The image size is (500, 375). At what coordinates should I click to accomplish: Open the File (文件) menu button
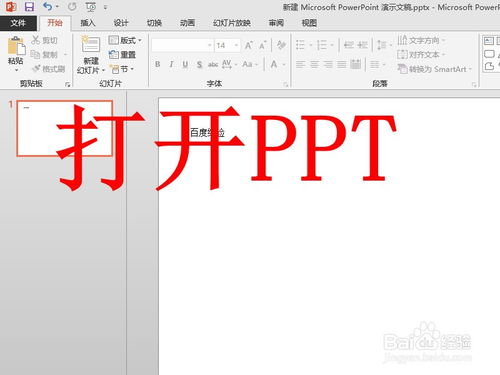[x=18, y=23]
